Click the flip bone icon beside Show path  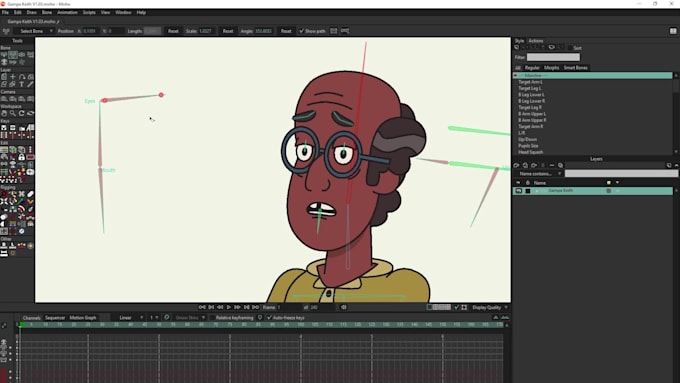click(x=333, y=31)
